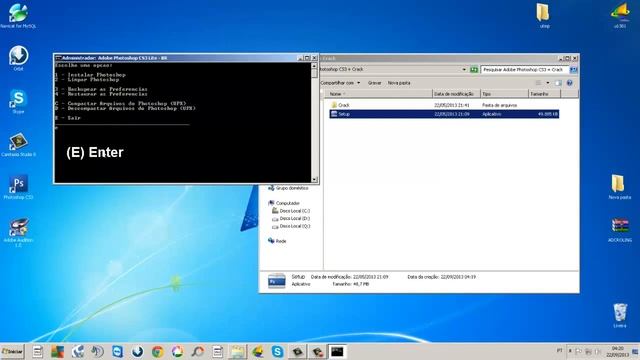640x360 pixels.
Task: Switch to the command prompt taskbar button
Action: click(337, 351)
